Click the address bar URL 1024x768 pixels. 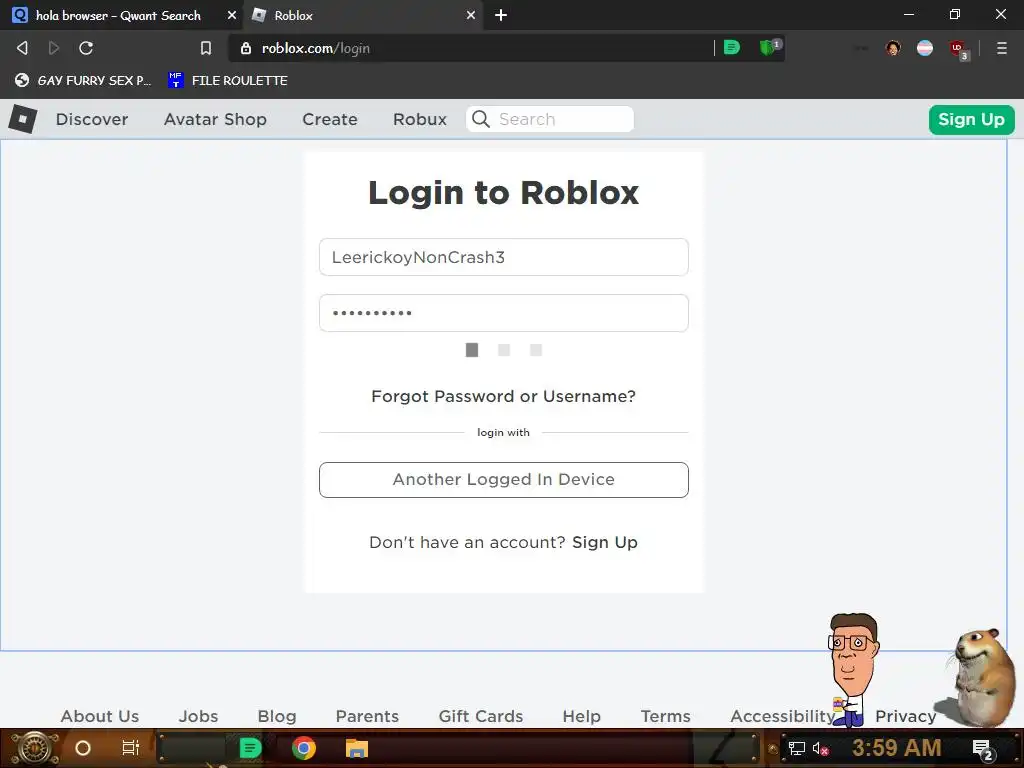[x=316, y=48]
